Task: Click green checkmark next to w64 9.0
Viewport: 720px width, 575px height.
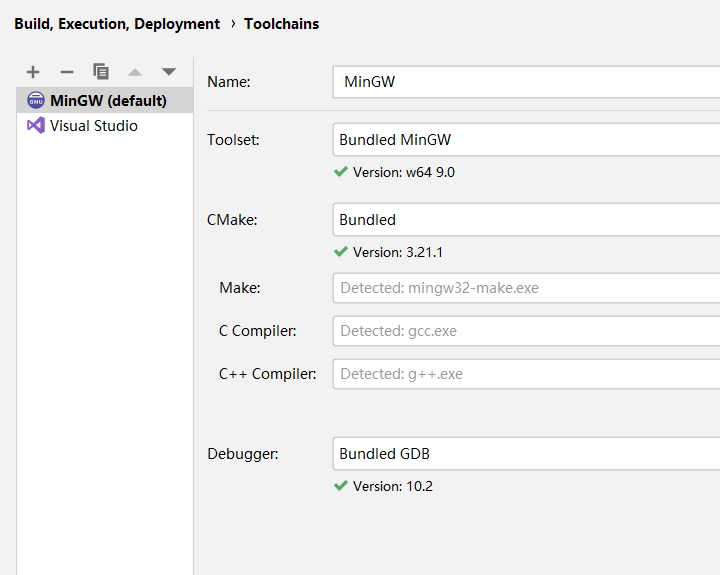Action: pyautogui.click(x=341, y=172)
